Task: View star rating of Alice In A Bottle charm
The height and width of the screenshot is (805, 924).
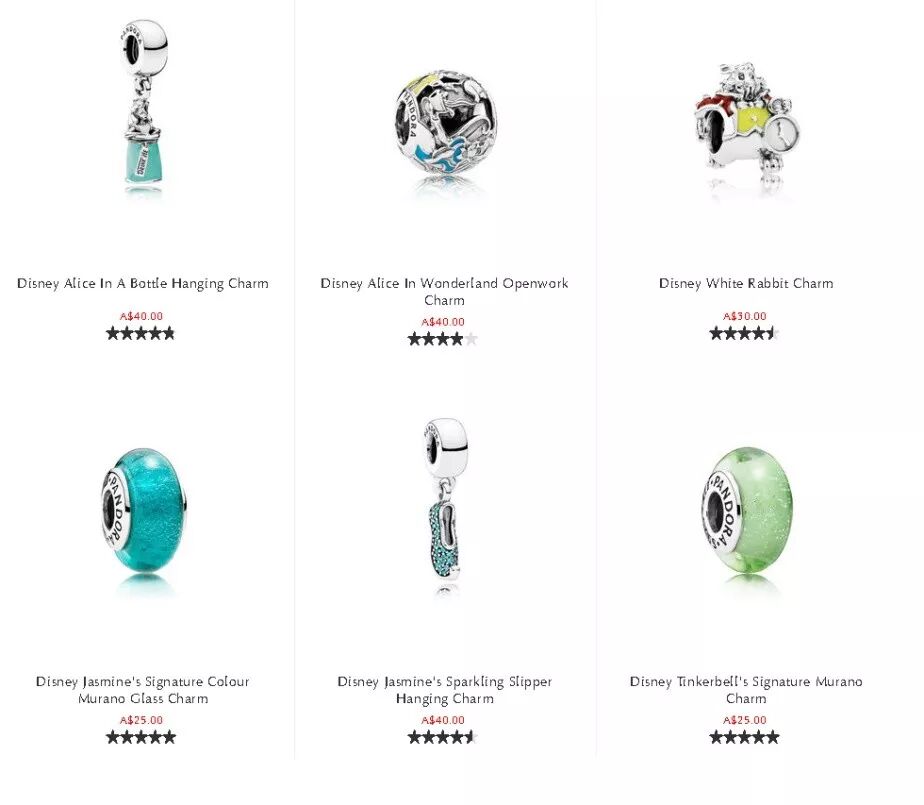Action: (141, 334)
